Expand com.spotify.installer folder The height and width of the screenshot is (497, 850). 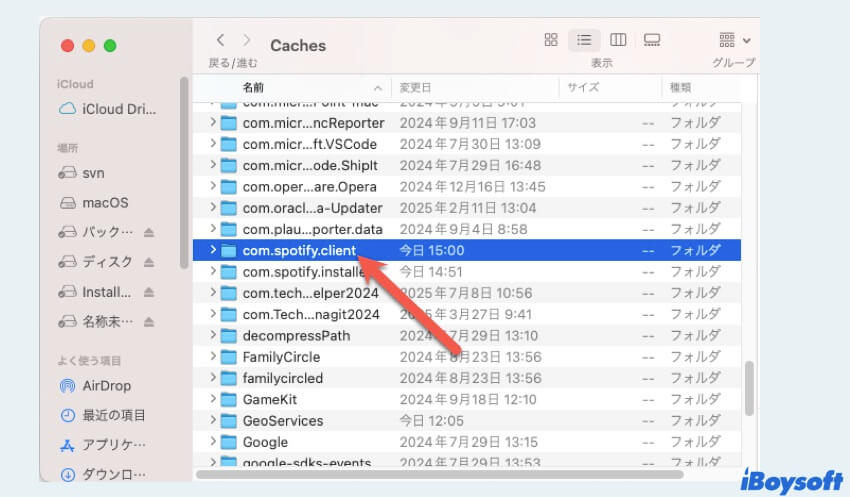213,272
